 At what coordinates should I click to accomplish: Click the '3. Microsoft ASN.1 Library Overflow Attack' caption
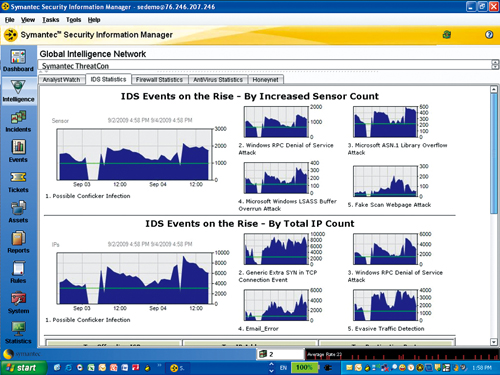coord(397,149)
